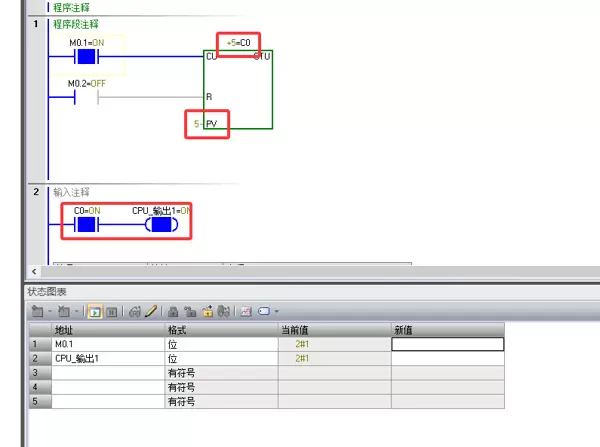
Task: Open the dropdown arrow beside delete chart icon
Action: tap(74, 311)
